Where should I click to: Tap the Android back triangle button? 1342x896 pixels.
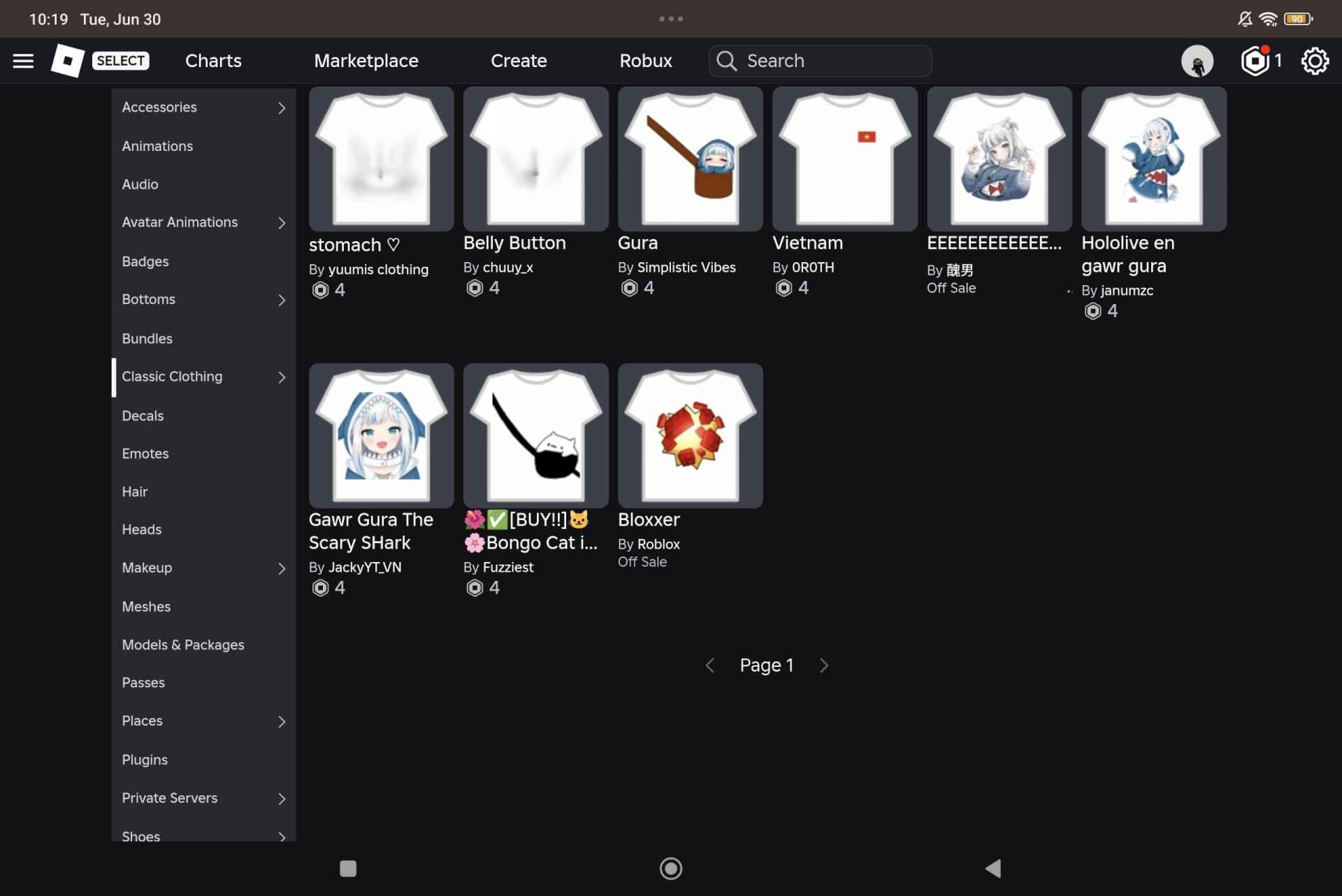coord(993,869)
